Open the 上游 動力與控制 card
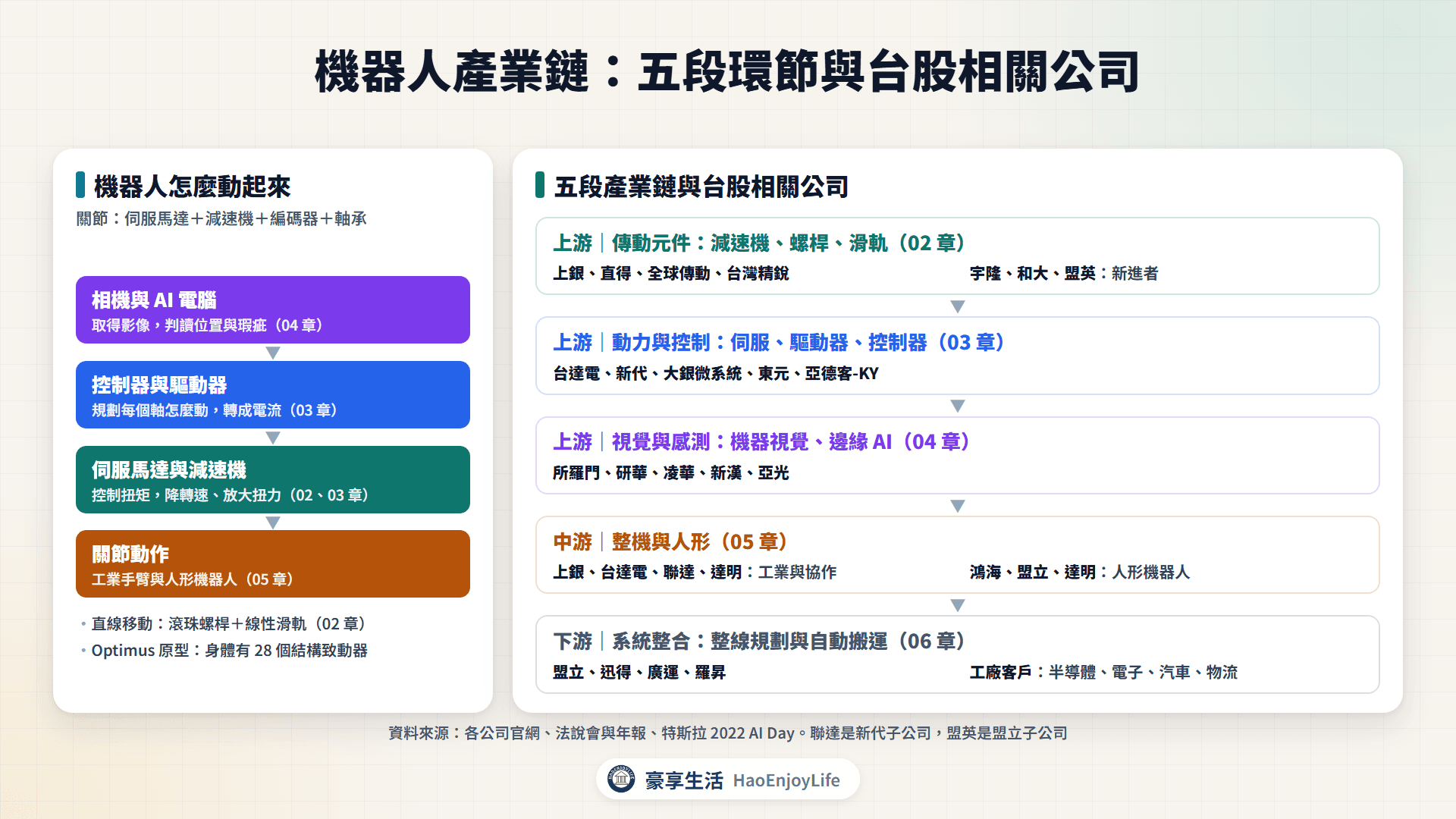 (x=957, y=356)
